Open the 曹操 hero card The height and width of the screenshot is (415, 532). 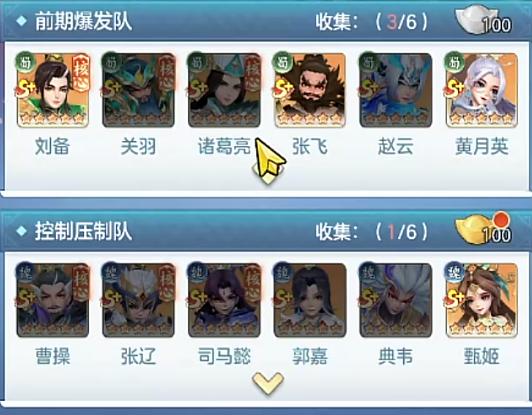pyautogui.click(x=53, y=300)
